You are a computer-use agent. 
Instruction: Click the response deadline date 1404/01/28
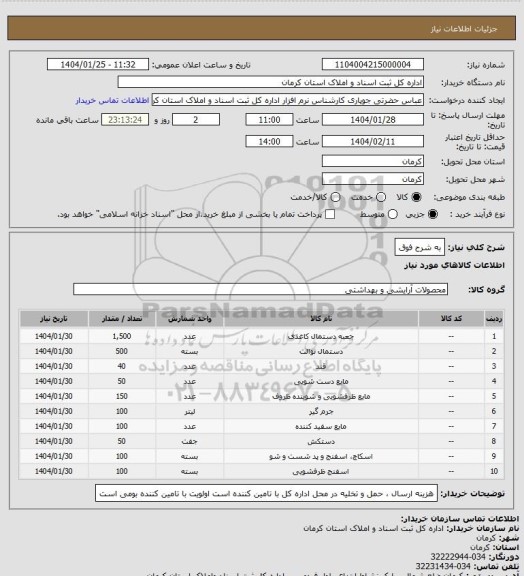(373, 120)
